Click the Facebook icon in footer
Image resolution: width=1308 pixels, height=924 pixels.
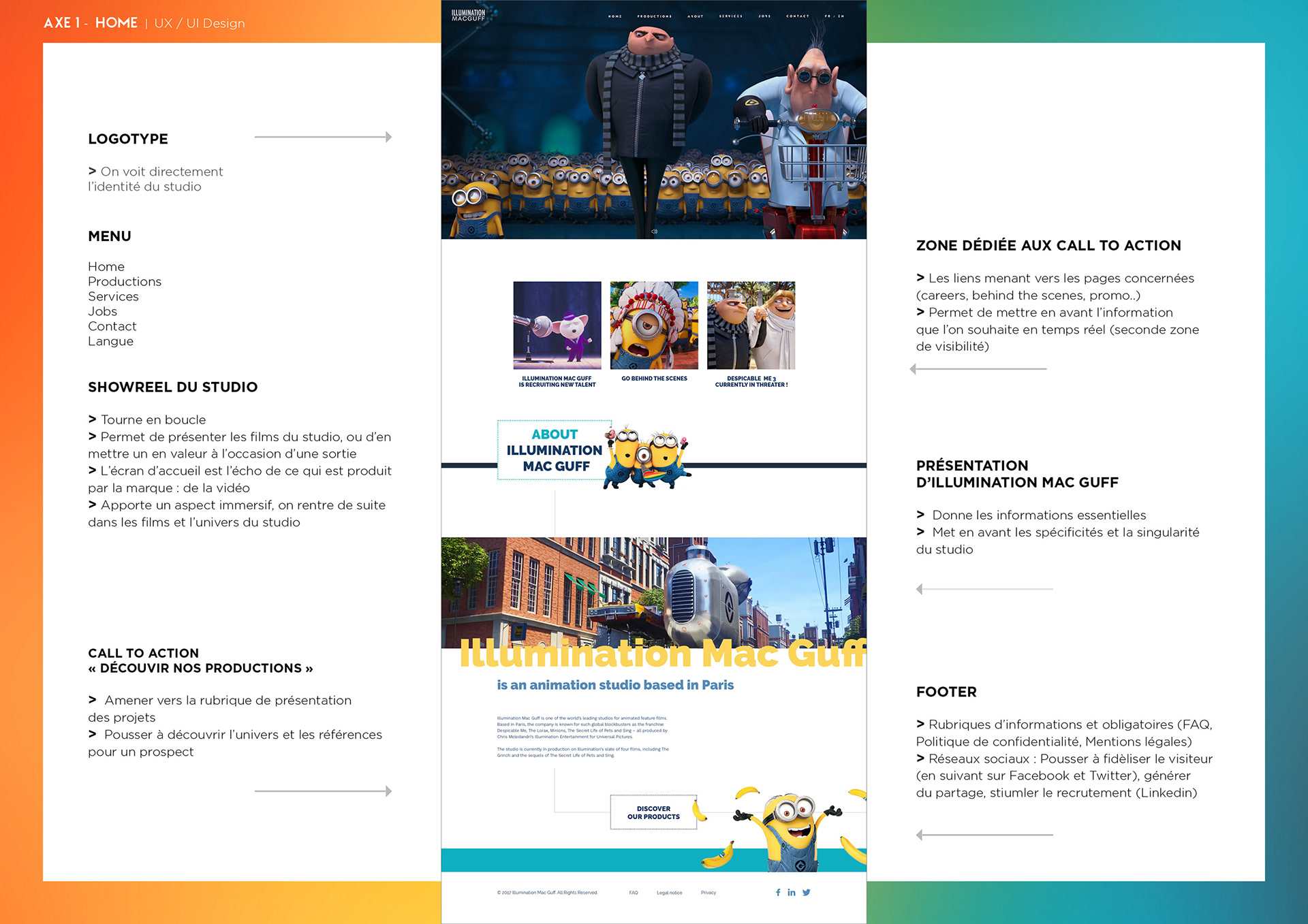click(778, 892)
